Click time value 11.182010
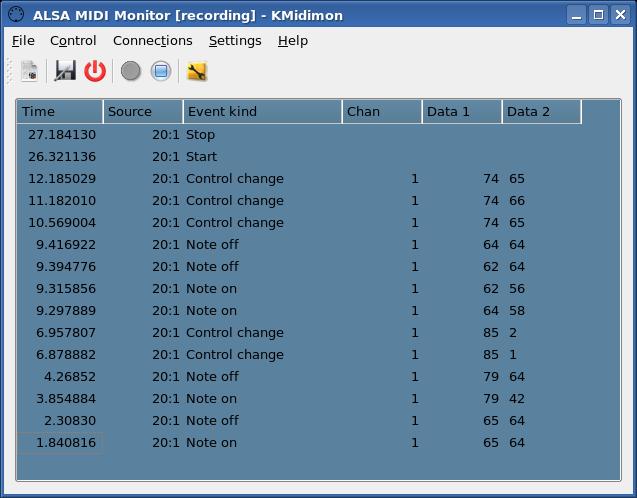This screenshot has height=498, width=637. click(x=62, y=200)
